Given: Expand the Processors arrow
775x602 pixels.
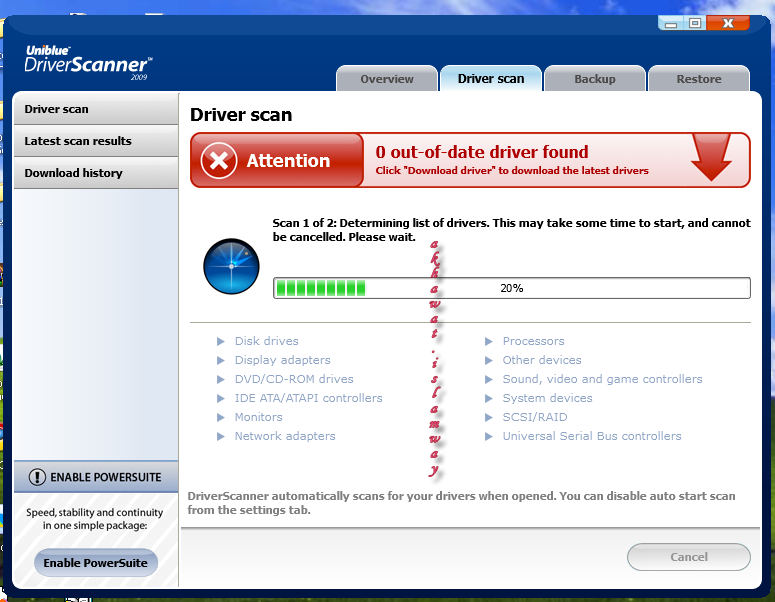Looking at the screenshot, I should click(488, 342).
